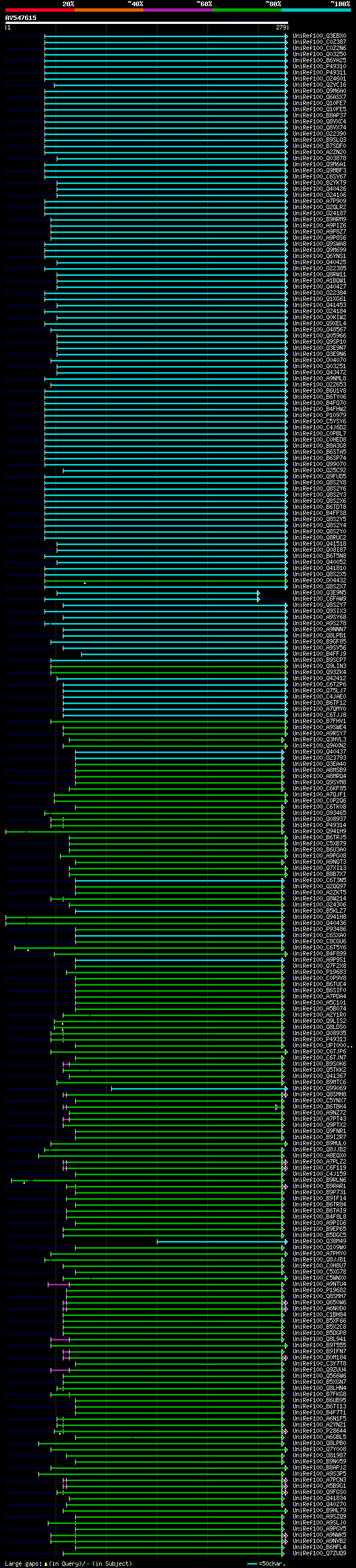The width and height of the screenshot is (356, 1568).
Task: Select hit label UniRef100_P19682
Action: [x=319, y=1290]
